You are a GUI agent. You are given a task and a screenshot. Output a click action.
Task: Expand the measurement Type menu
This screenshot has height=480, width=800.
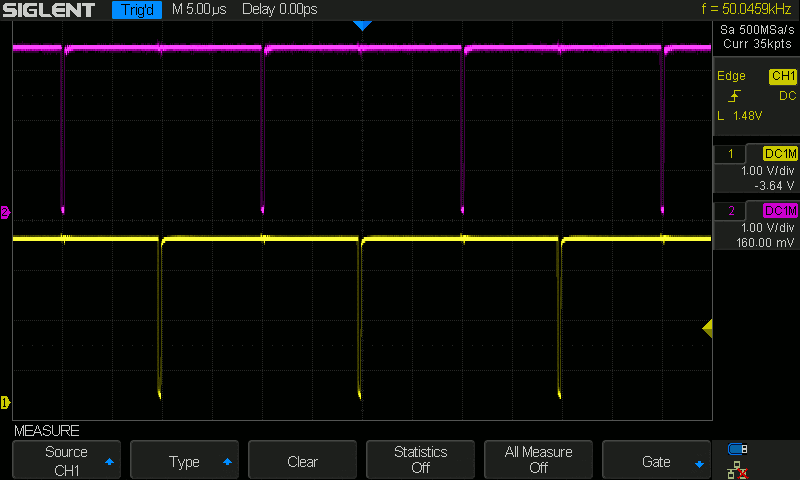click(x=184, y=461)
